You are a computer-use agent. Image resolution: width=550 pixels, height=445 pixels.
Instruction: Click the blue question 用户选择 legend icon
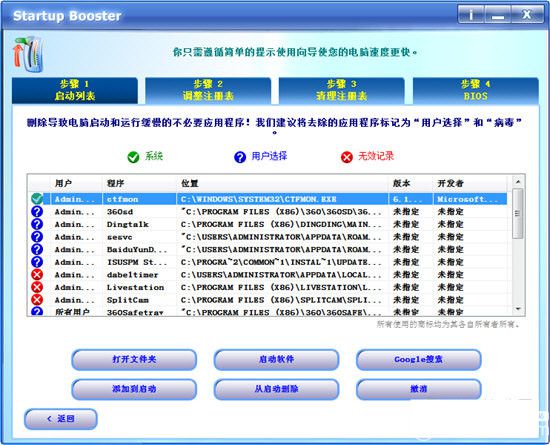tap(240, 157)
